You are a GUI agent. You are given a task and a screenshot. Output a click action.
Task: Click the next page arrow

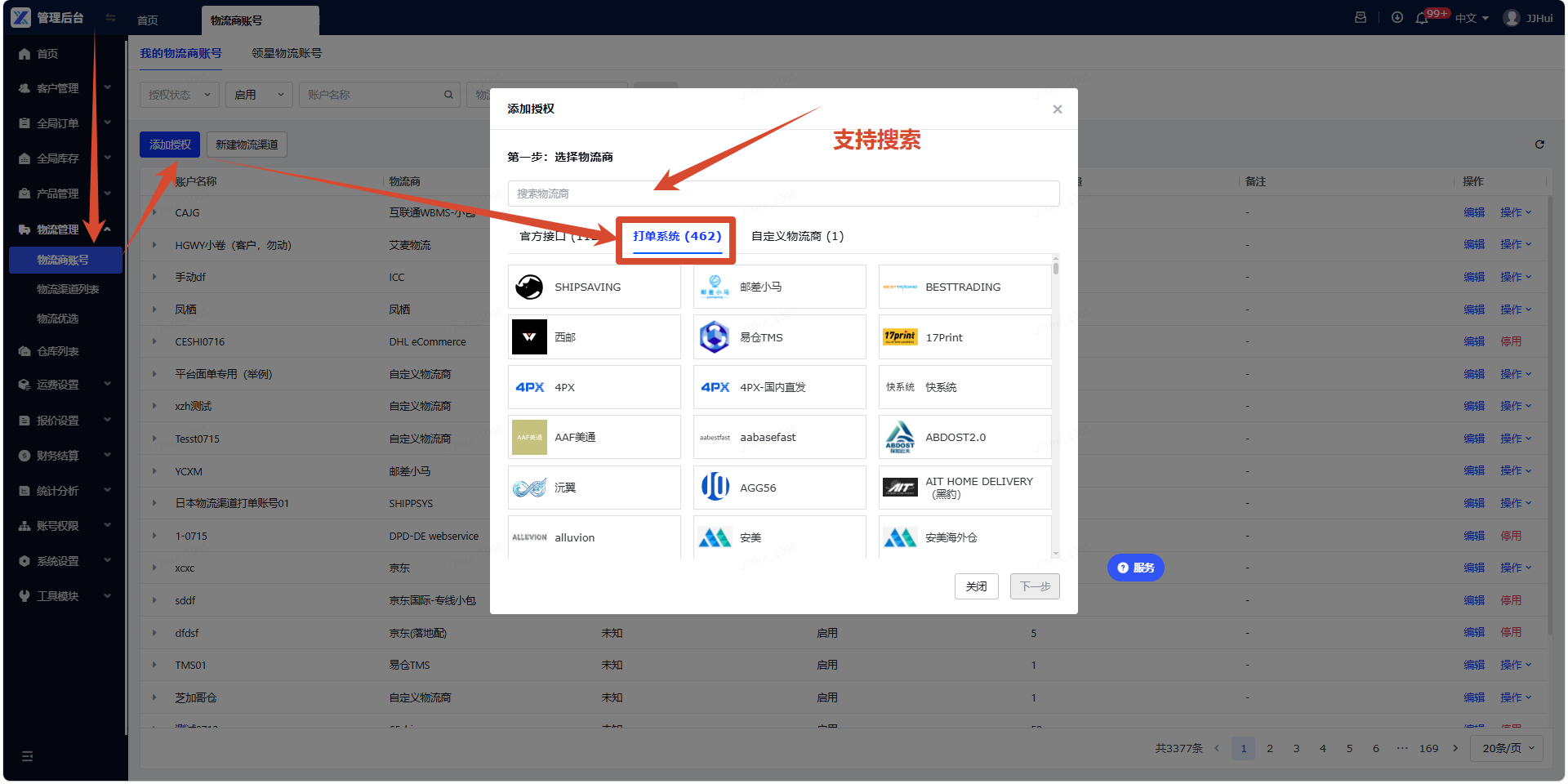(1455, 748)
